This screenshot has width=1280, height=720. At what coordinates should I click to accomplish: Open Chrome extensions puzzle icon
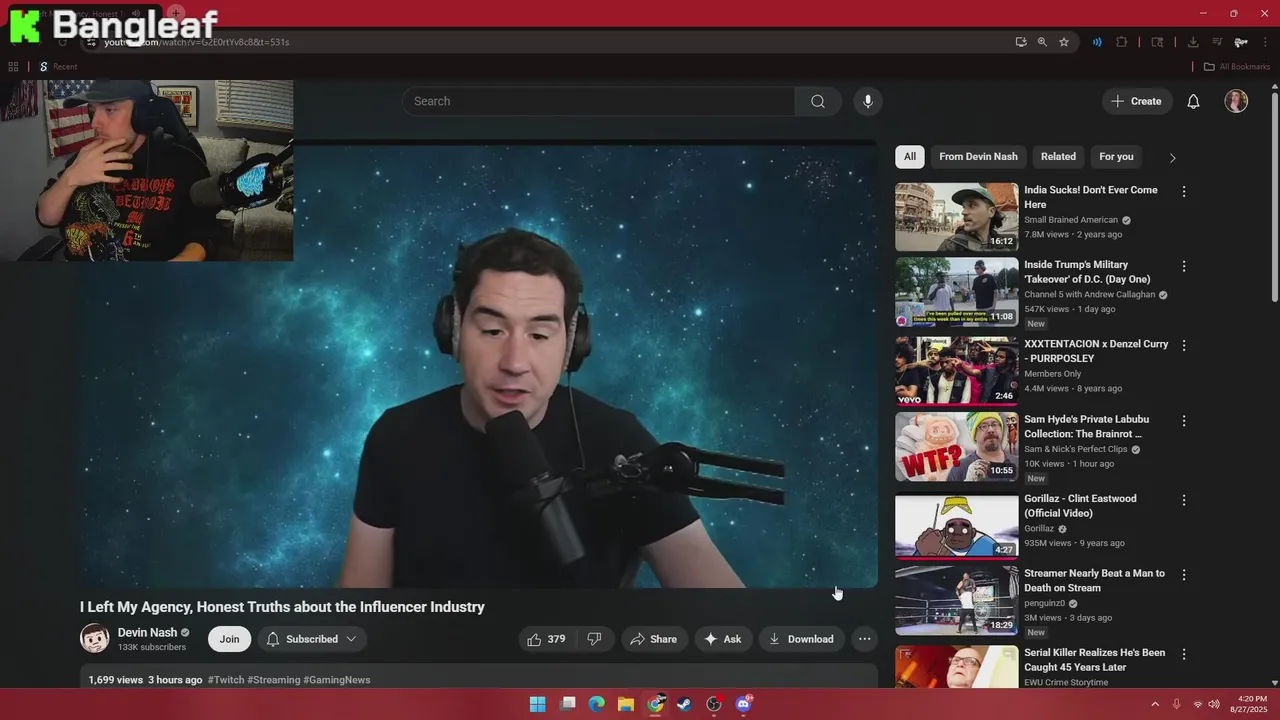click(1121, 42)
